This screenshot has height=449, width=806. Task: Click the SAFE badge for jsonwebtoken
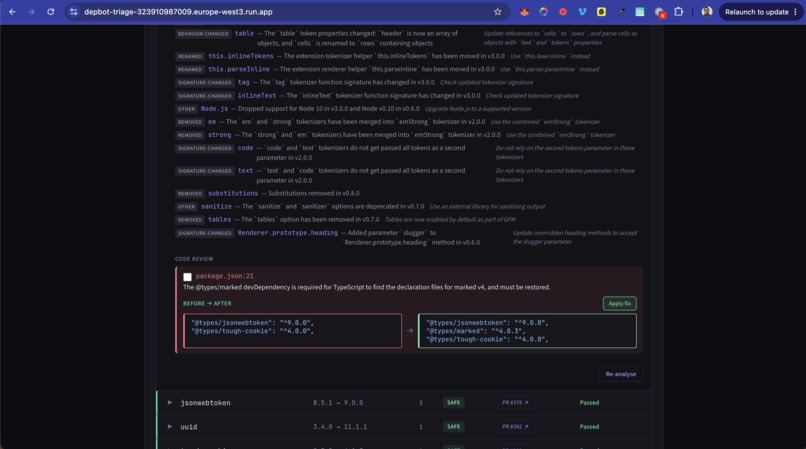click(x=453, y=403)
